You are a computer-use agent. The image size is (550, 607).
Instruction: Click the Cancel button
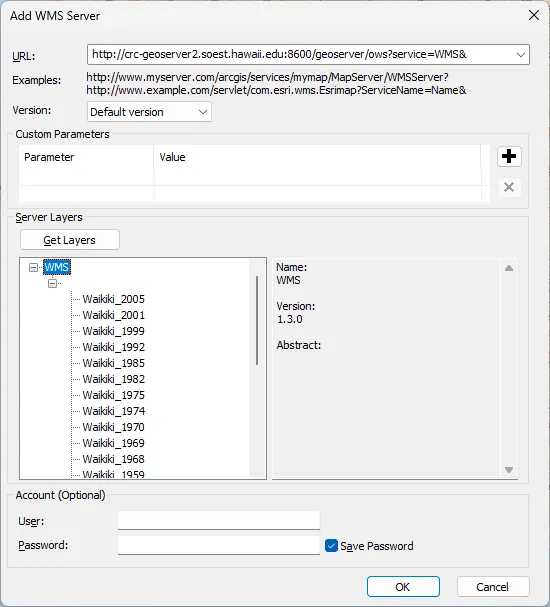pos(493,587)
